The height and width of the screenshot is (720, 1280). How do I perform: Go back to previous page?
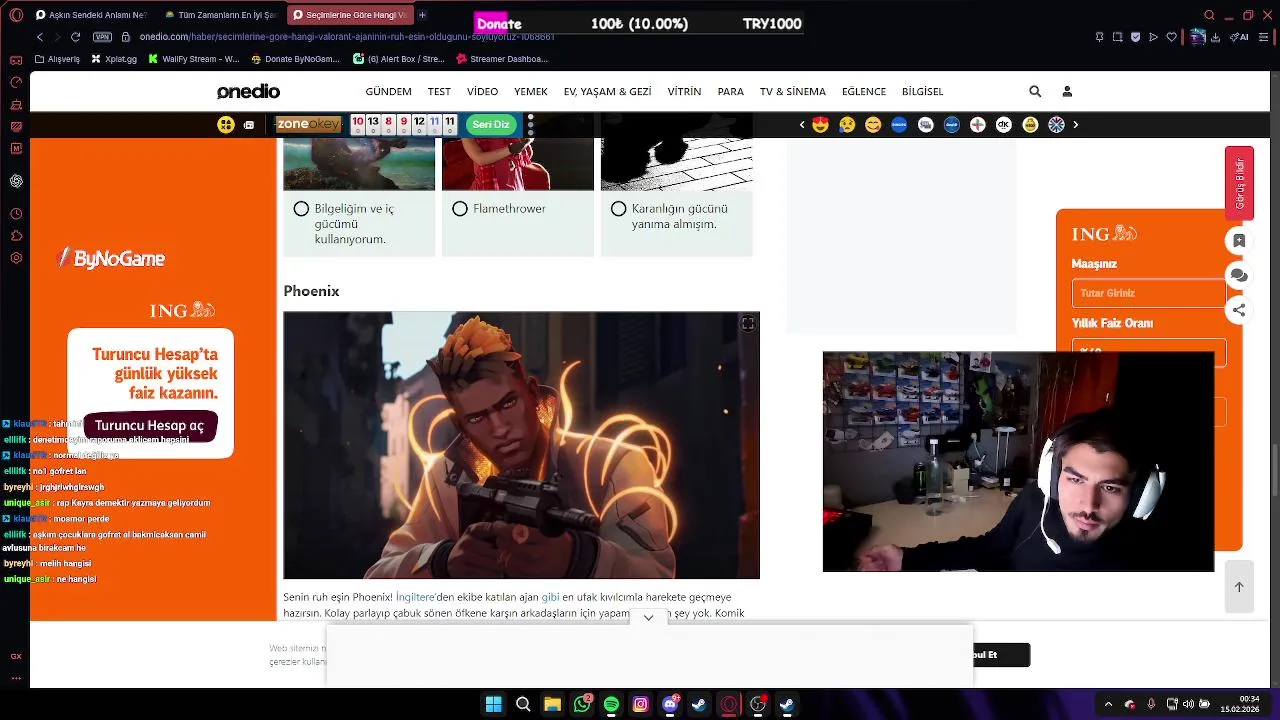(x=40, y=37)
